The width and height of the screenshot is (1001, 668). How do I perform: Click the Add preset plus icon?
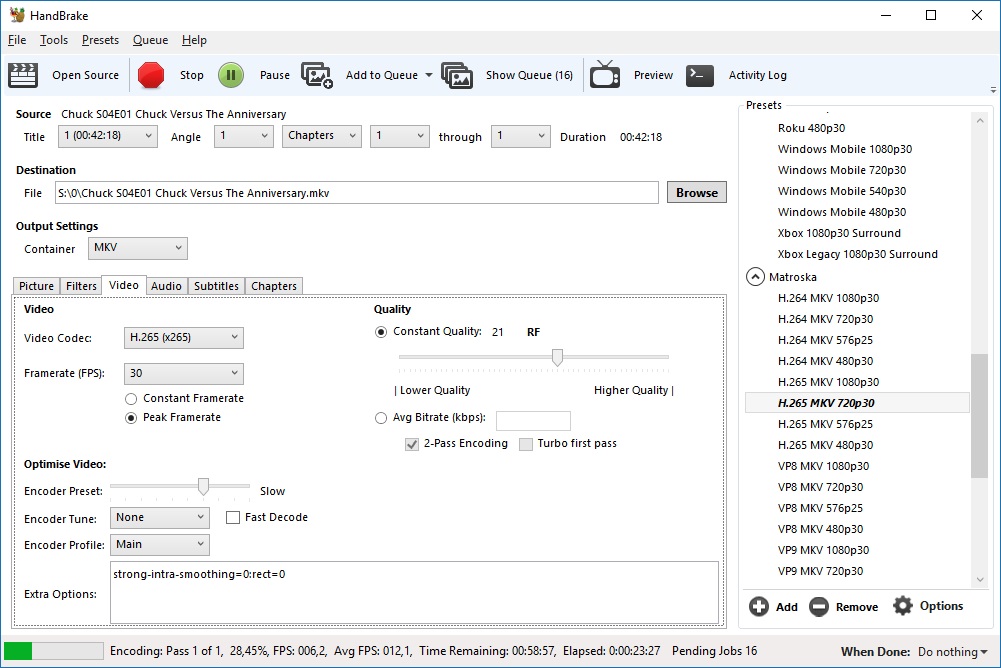point(759,606)
